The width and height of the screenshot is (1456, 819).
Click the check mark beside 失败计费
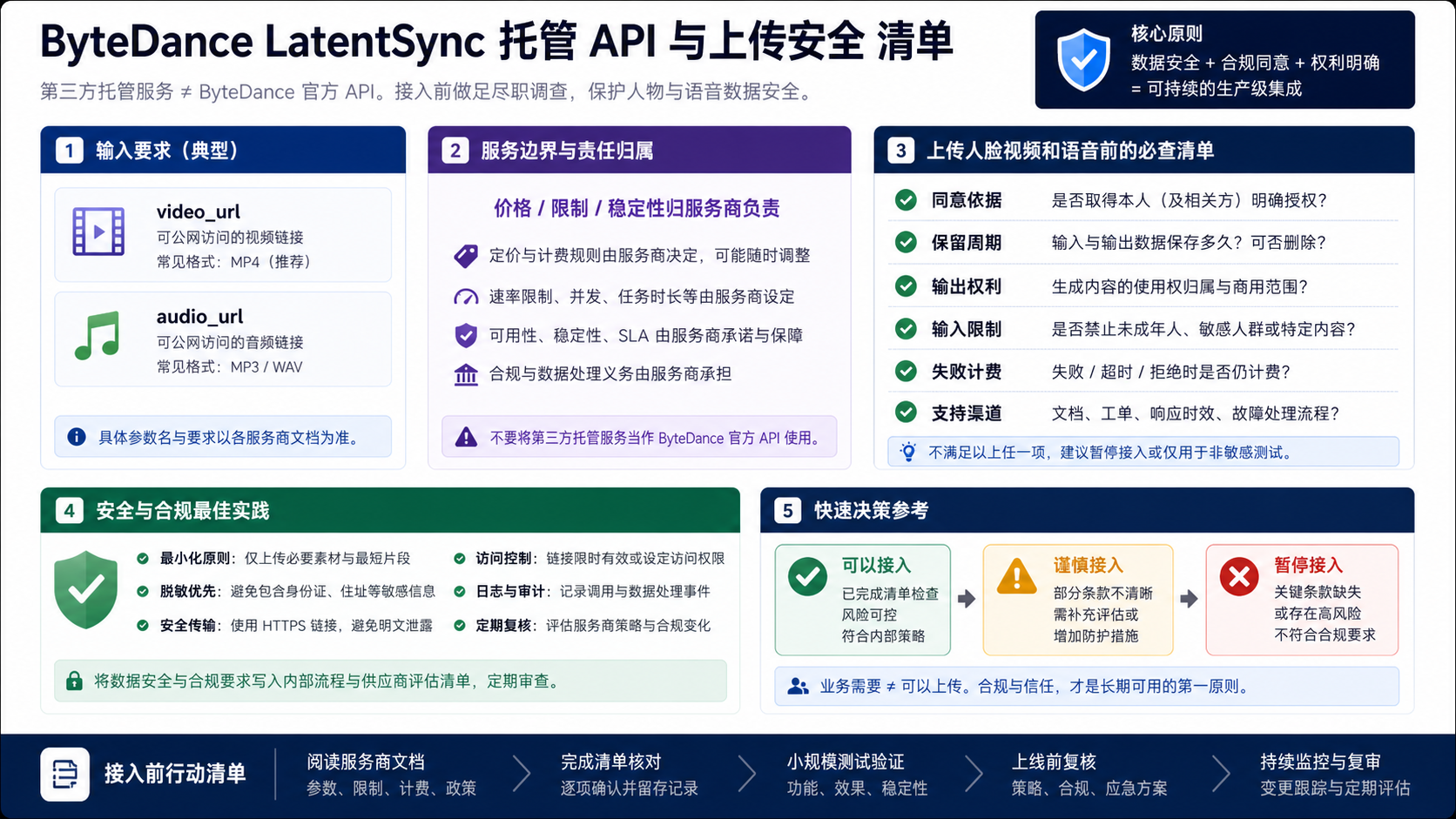[x=906, y=371]
